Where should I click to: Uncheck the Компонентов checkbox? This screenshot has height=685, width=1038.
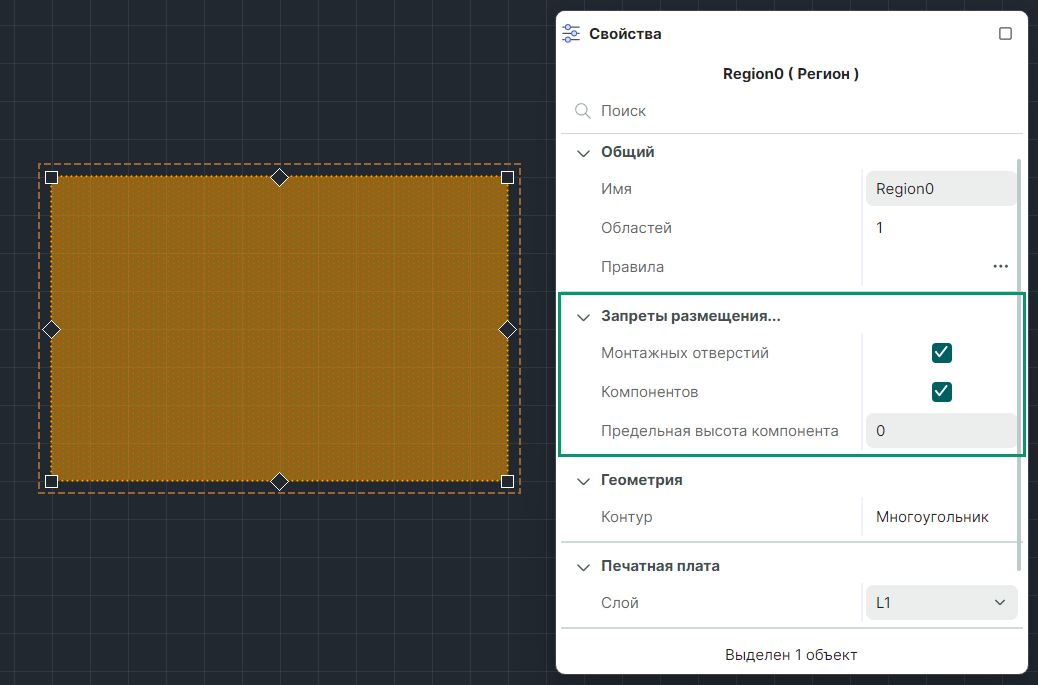(941, 392)
